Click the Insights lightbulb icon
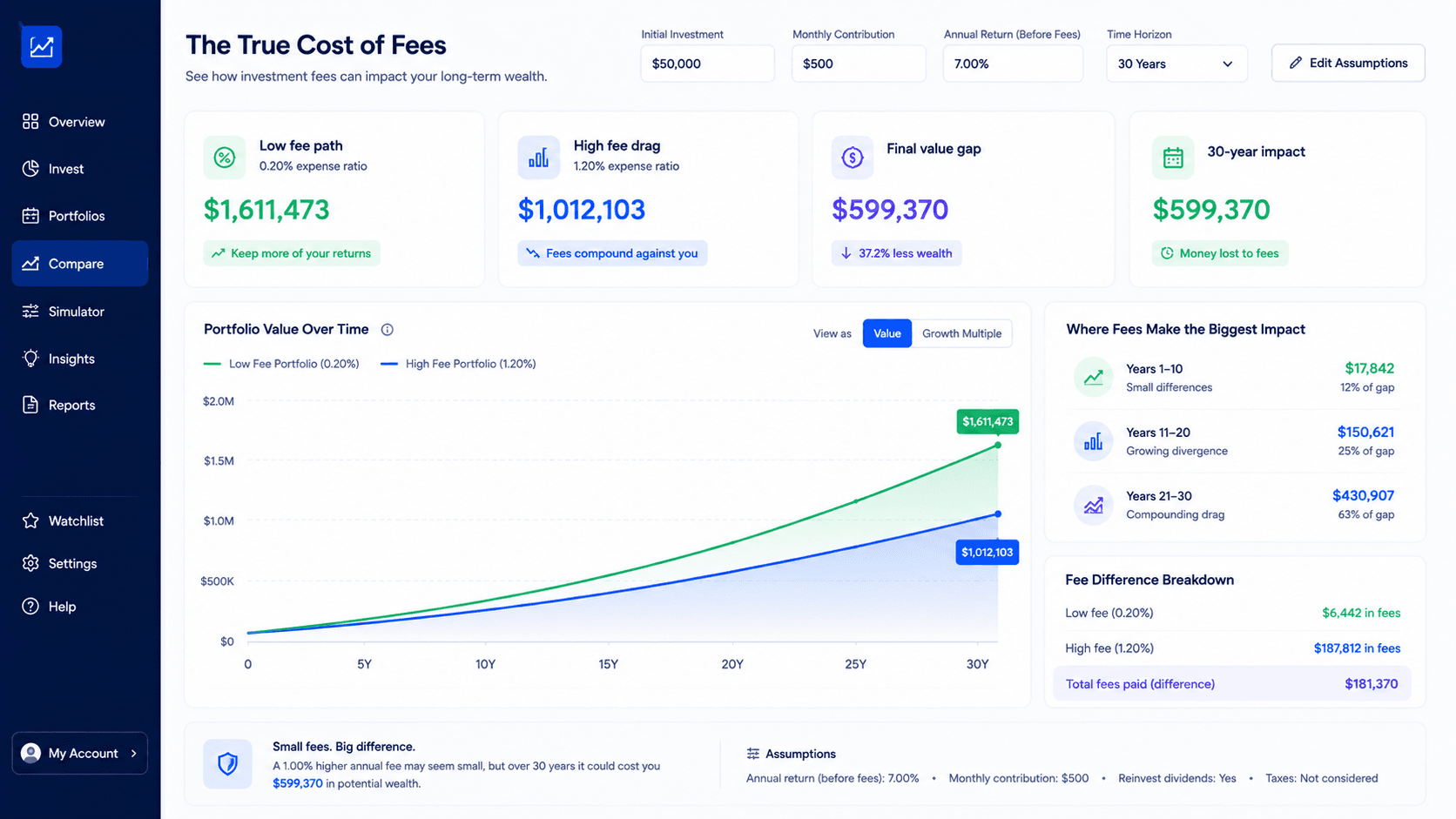 tap(30, 359)
